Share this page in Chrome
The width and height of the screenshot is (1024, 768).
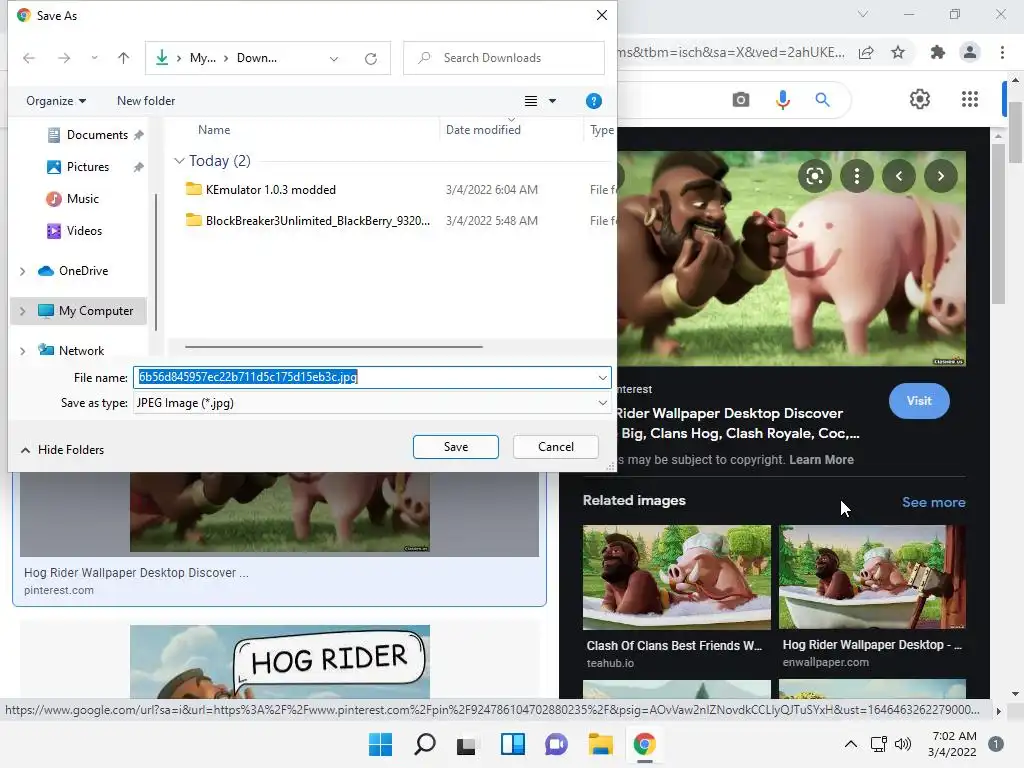[x=866, y=52]
